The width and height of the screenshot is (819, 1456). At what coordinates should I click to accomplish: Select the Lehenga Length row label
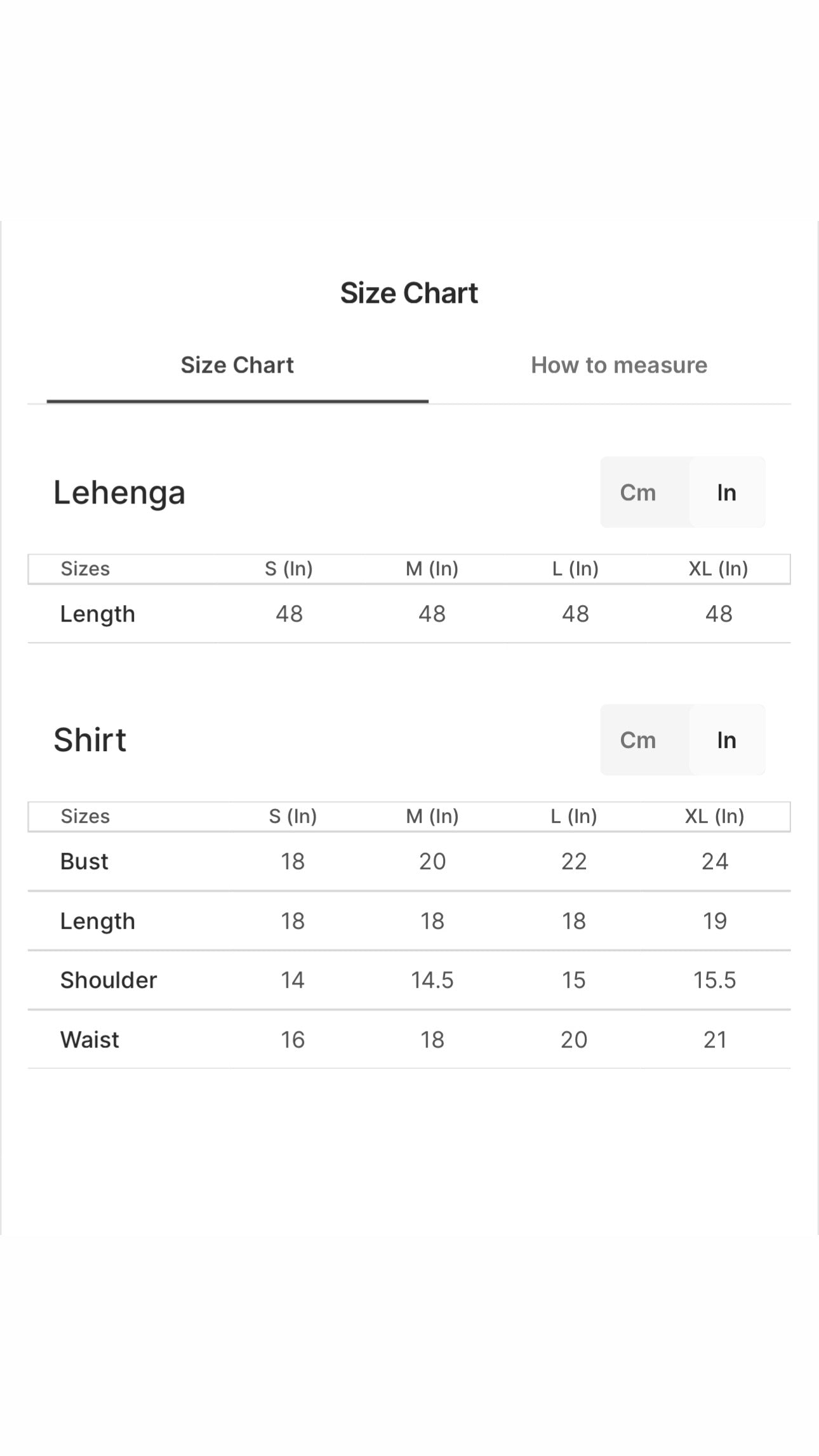[x=98, y=614]
